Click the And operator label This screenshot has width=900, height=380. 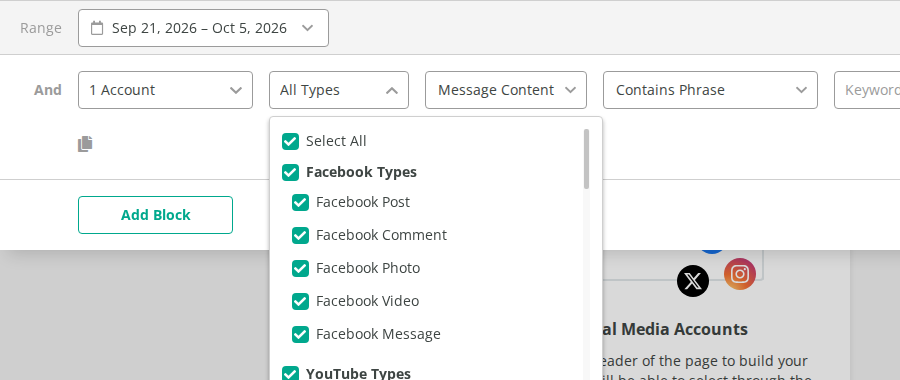[48, 90]
